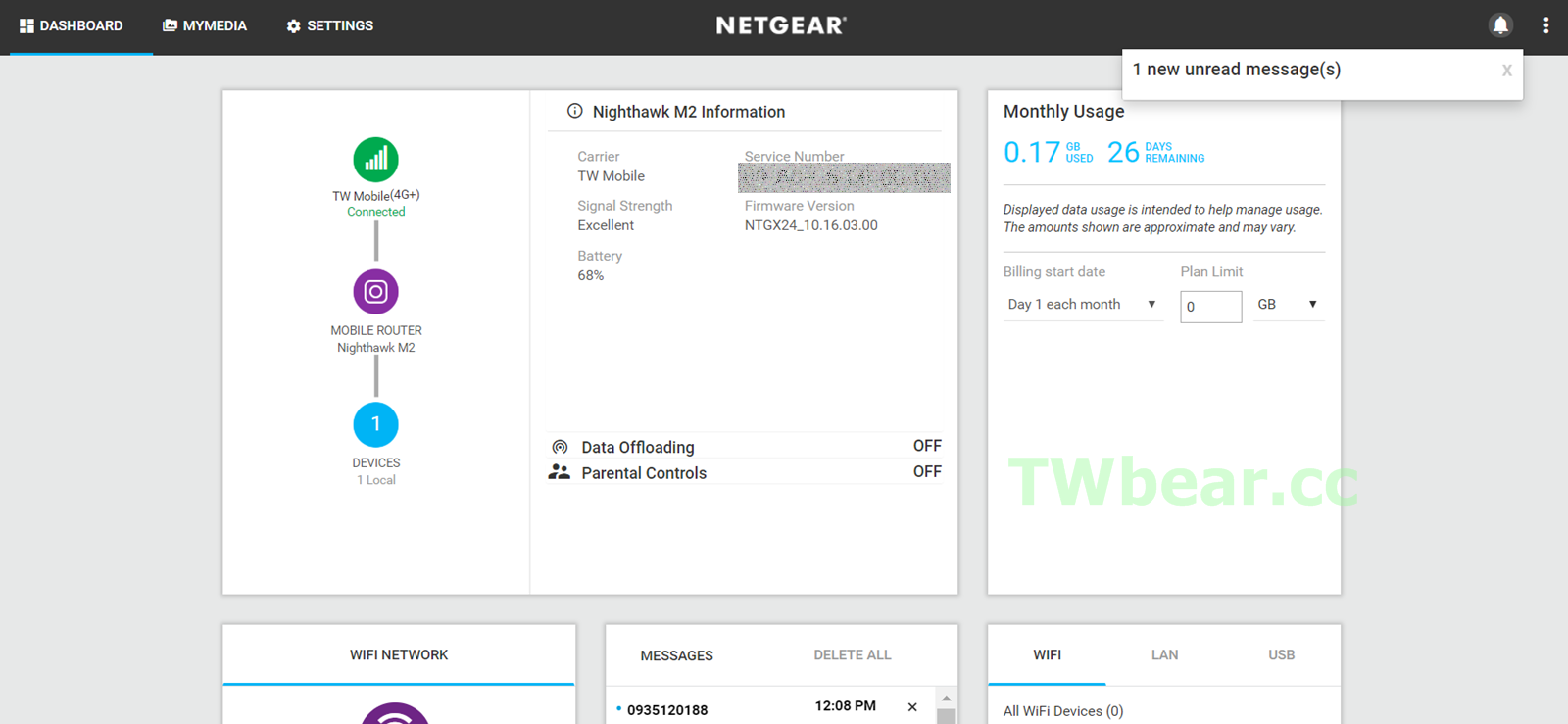The width and height of the screenshot is (1568, 724).
Task: Open the notification bell icon
Action: tap(1500, 25)
